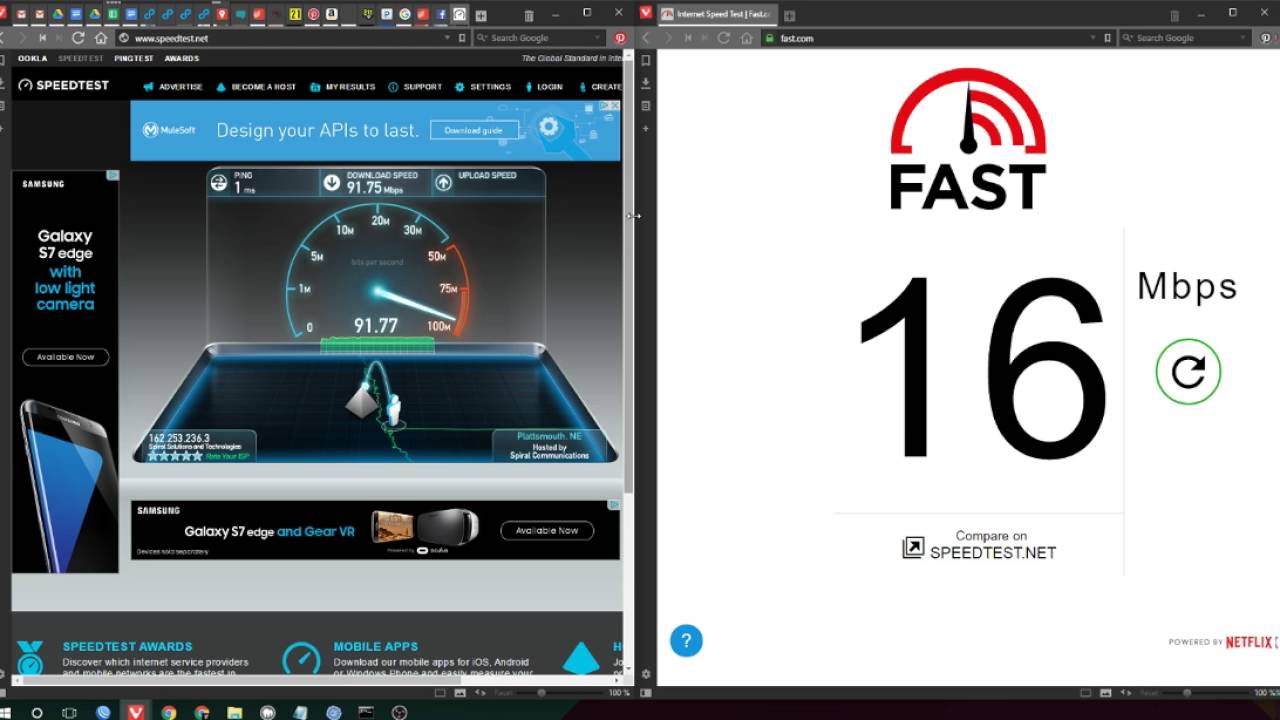Open Task View on the taskbar
The width and height of the screenshot is (1280, 720).
pos(69,713)
